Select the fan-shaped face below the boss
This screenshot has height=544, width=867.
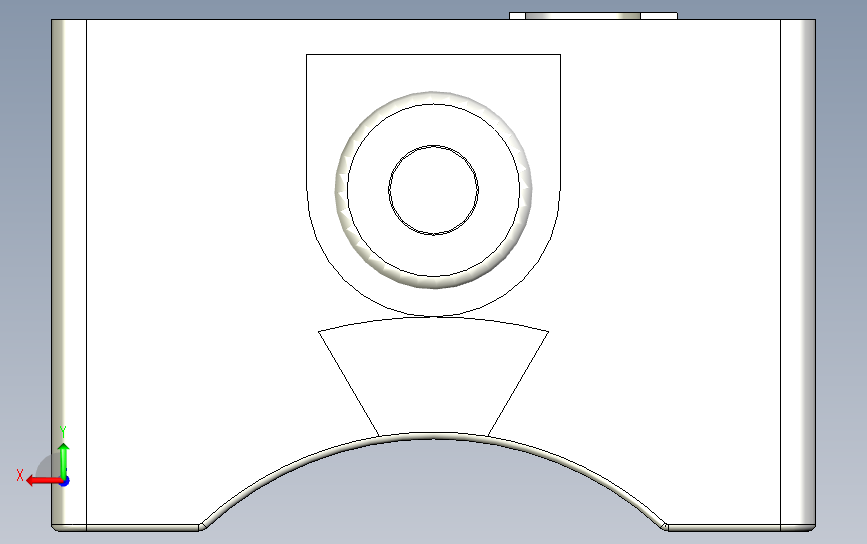(434, 376)
